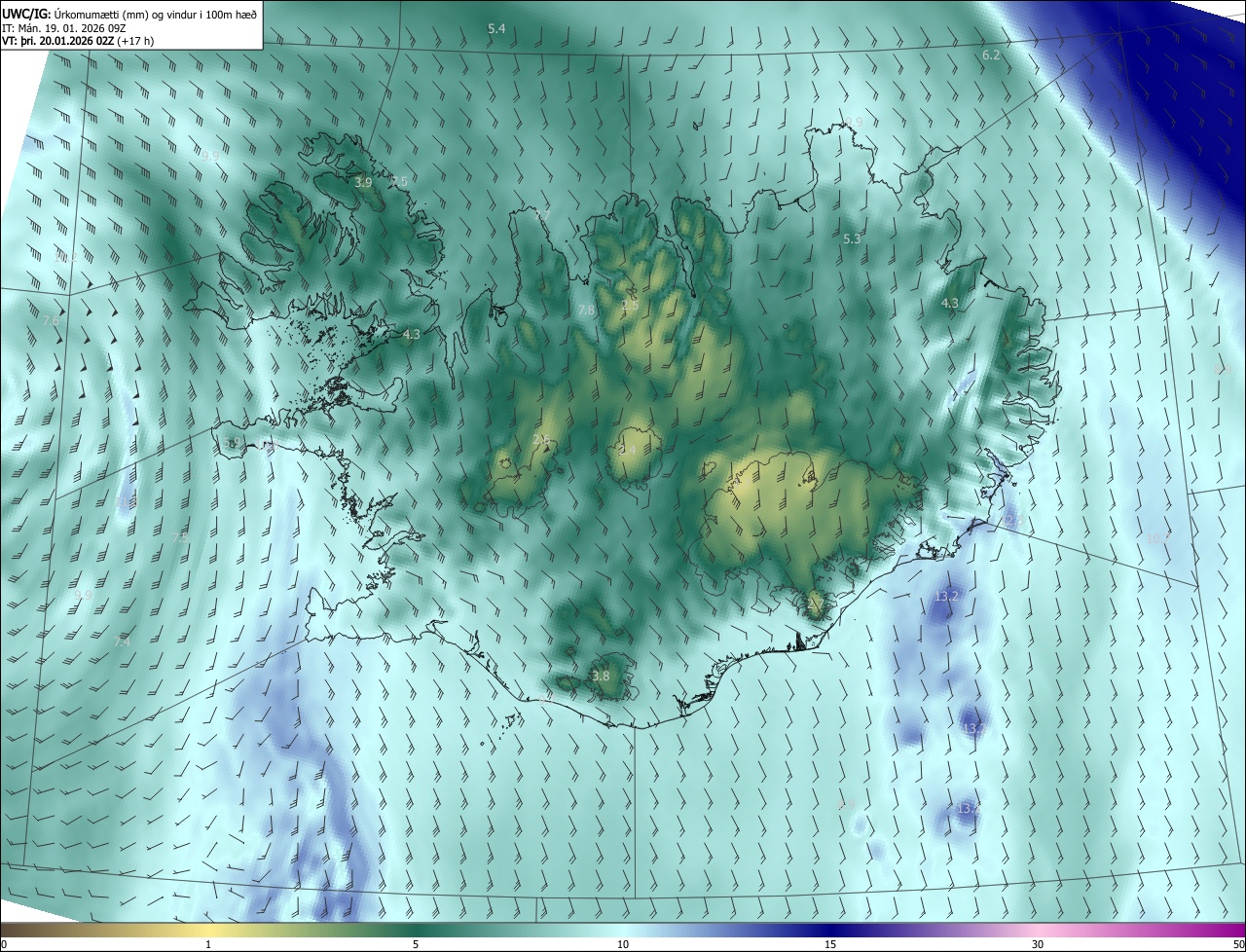
Task: Click the 7.5 value label beside 3.9
Action: [x=399, y=182]
